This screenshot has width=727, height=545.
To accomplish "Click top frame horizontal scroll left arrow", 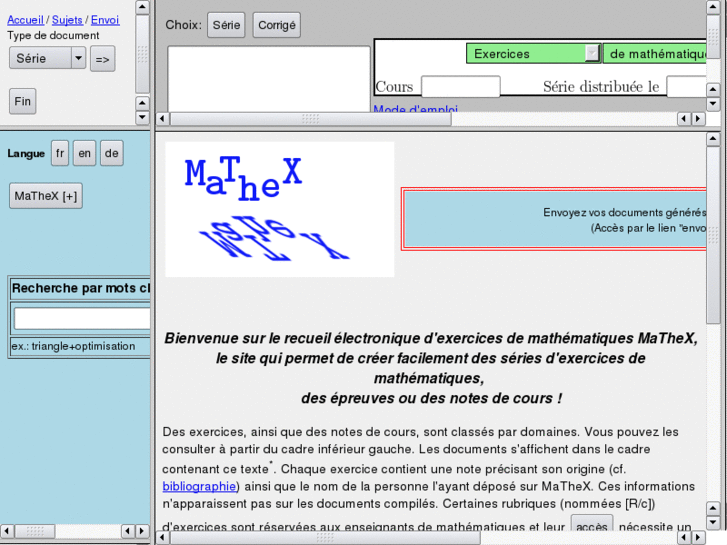I will pyautogui.click(x=162, y=119).
